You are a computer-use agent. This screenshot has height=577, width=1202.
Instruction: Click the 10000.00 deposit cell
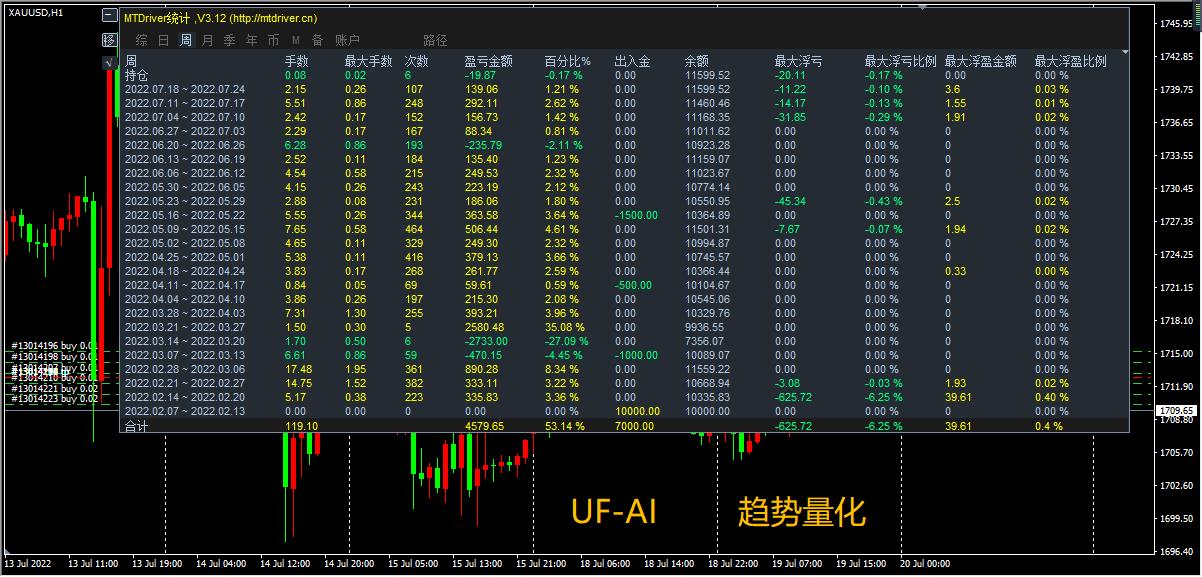coord(637,411)
